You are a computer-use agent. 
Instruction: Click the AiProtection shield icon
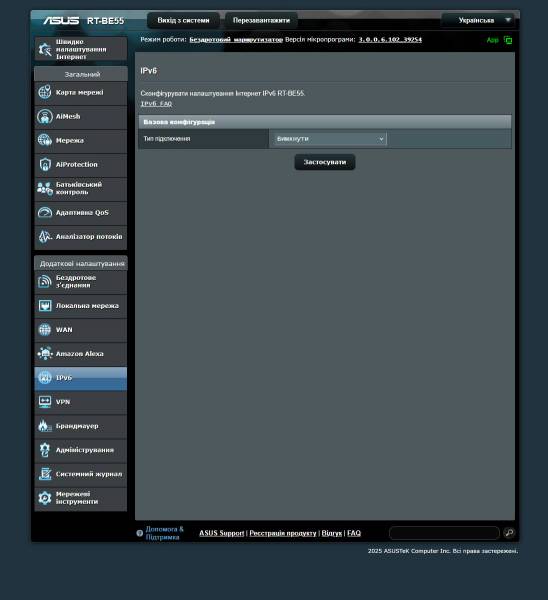[x=45, y=165]
